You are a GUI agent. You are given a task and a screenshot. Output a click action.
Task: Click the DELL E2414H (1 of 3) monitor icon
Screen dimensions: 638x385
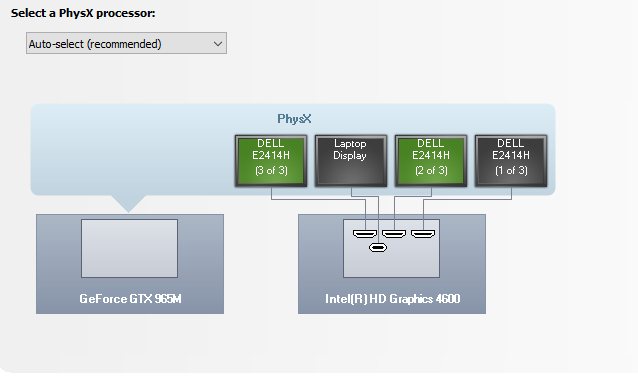(x=511, y=161)
